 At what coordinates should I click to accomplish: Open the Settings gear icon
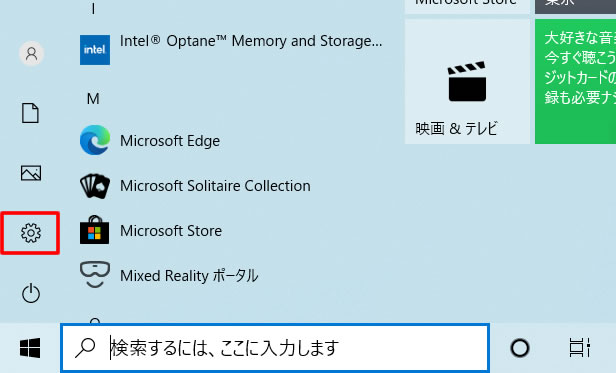(31, 233)
